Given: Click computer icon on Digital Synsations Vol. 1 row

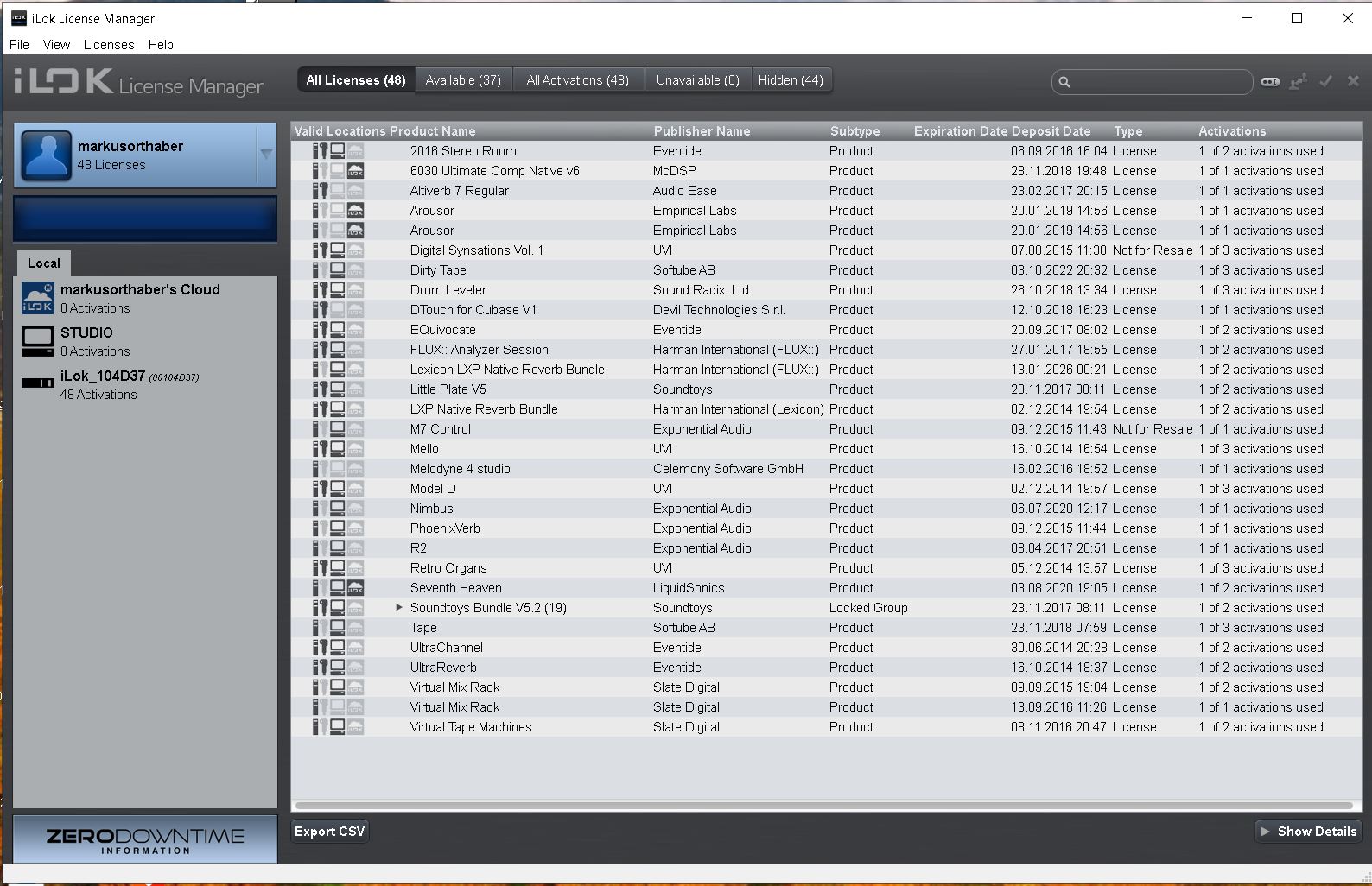Looking at the screenshot, I should pos(338,250).
